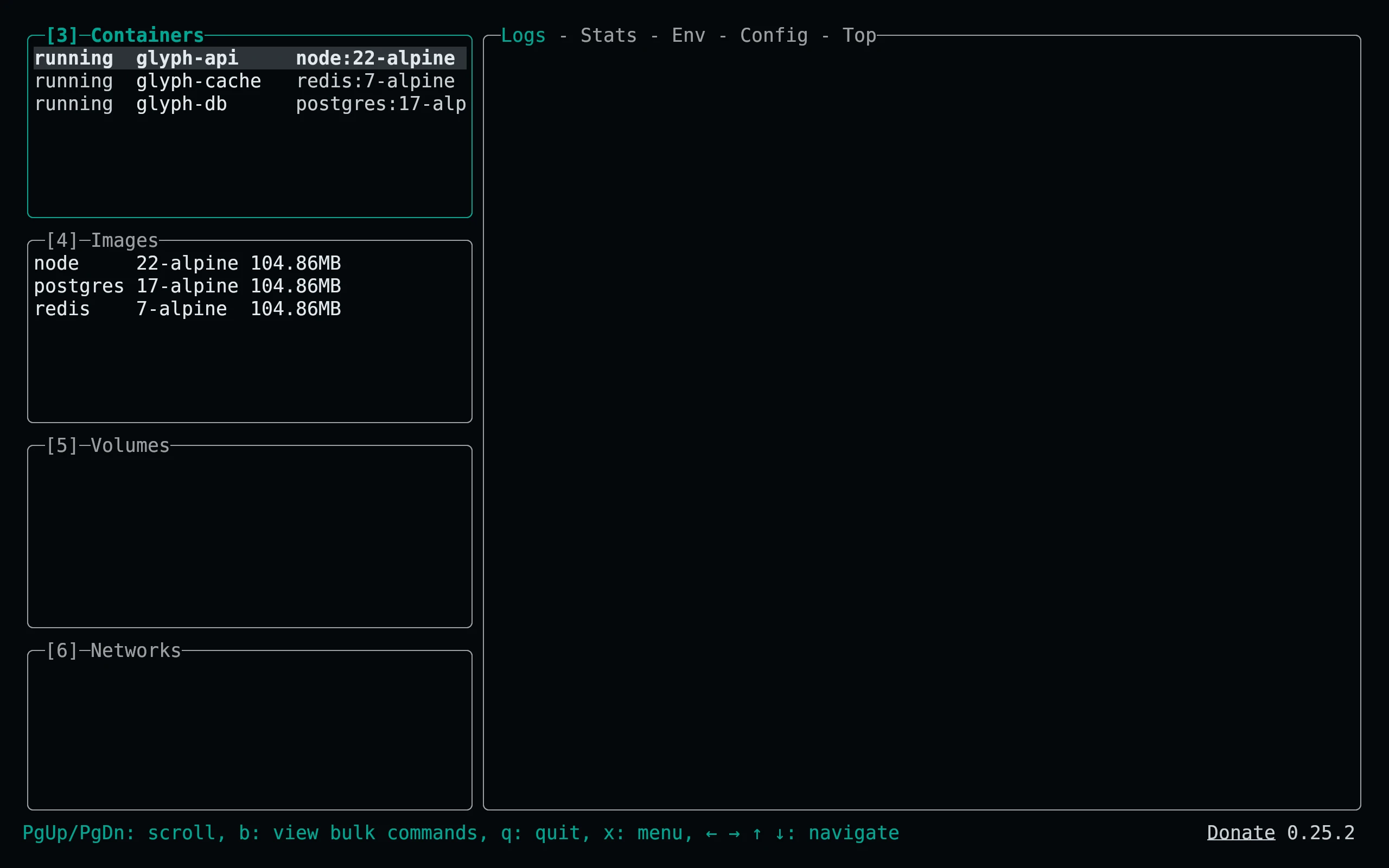The image size is (1389, 868).
Task: Click the truncated postgres:17-alp cell
Action: (381, 104)
